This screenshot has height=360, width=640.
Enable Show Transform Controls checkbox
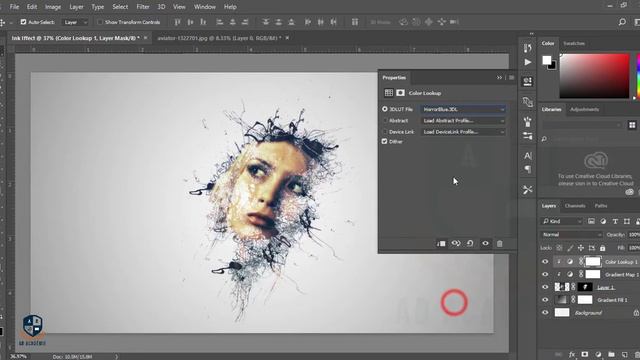coord(100,22)
